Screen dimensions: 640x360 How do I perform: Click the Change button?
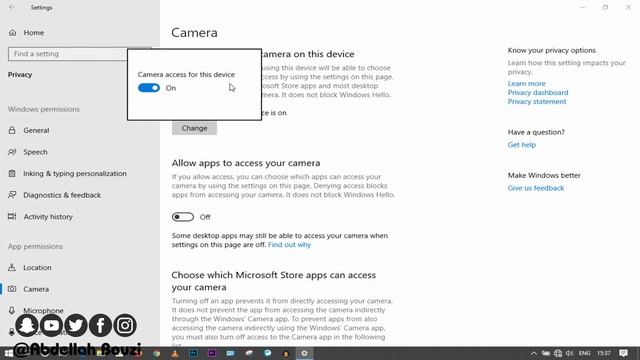194,128
